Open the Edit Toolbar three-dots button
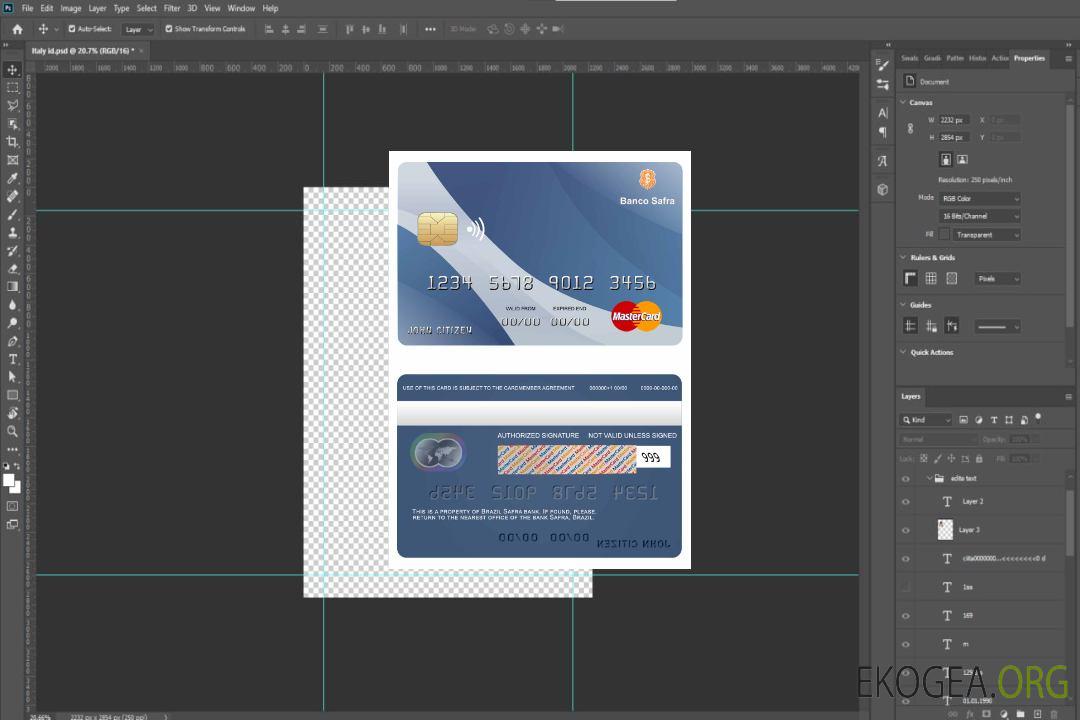The image size is (1080, 720). point(12,449)
